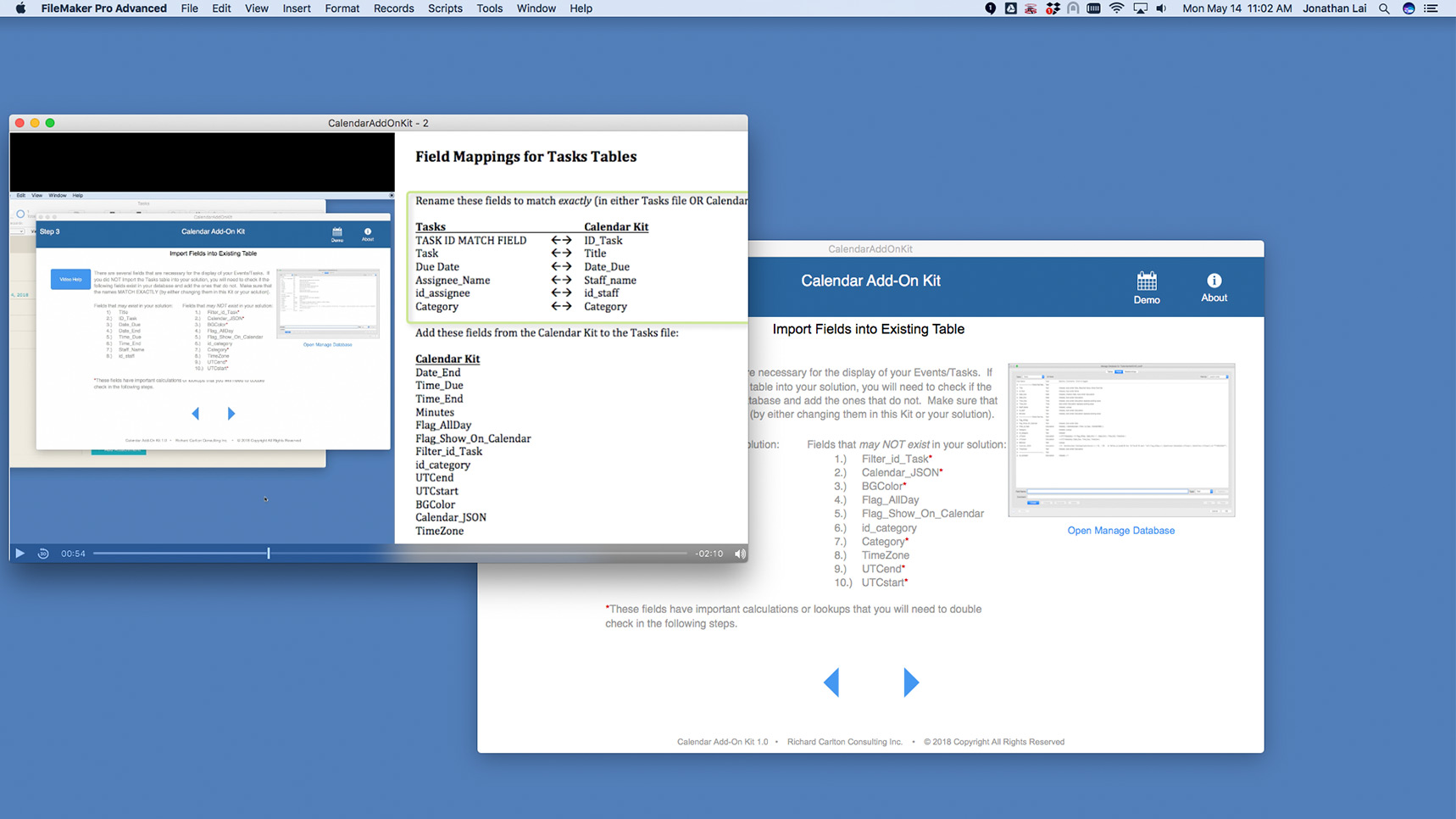Click the -02:10 remaining time label
The width and height of the screenshot is (1456, 819).
click(709, 554)
